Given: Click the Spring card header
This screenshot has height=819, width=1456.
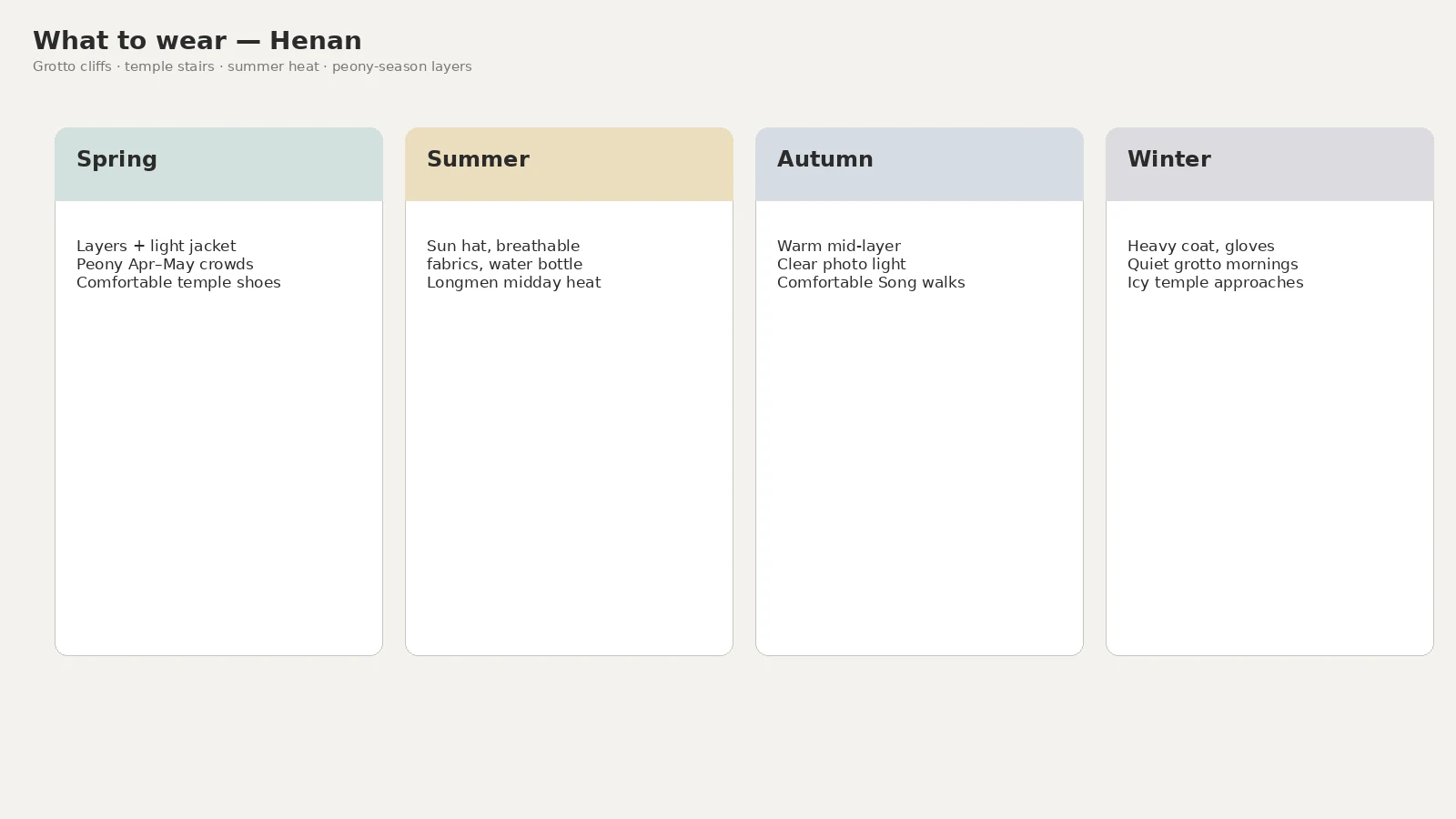Looking at the screenshot, I should pyautogui.click(x=218, y=164).
